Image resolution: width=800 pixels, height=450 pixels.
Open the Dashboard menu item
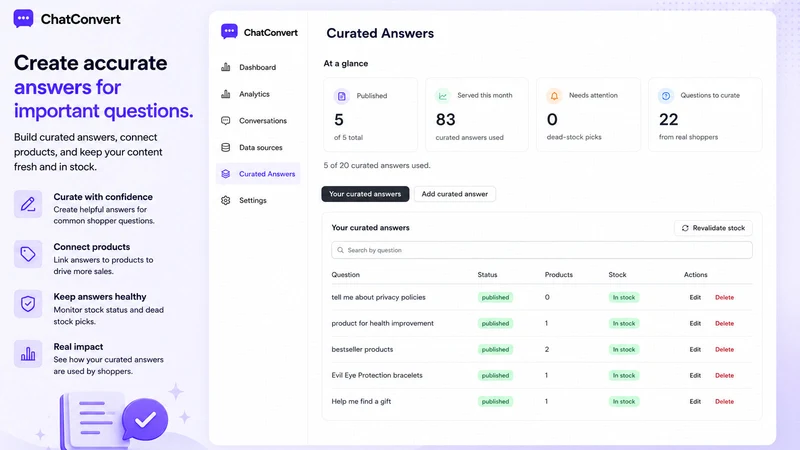pyautogui.click(x=258, y=67)
